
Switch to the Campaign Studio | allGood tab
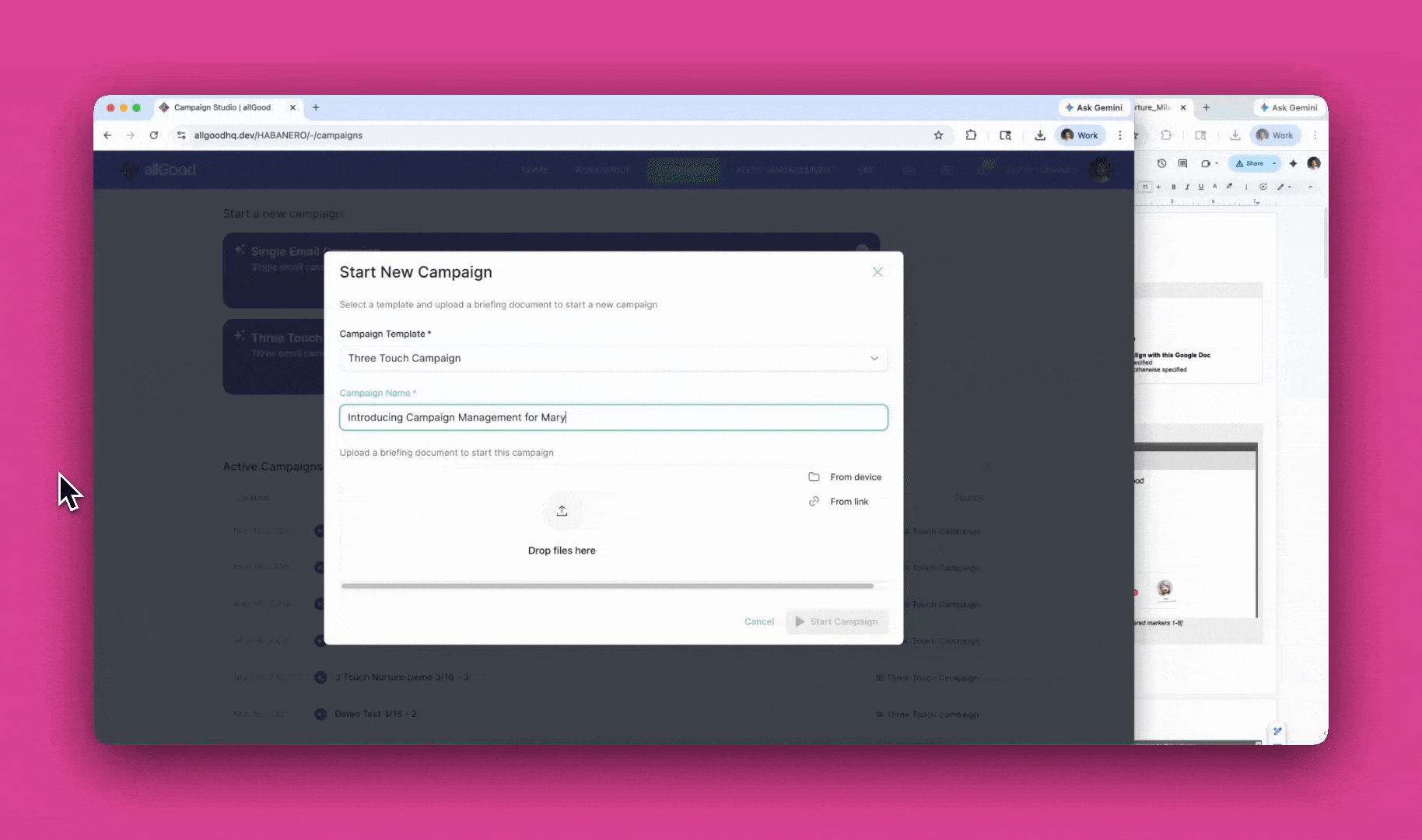222,108
